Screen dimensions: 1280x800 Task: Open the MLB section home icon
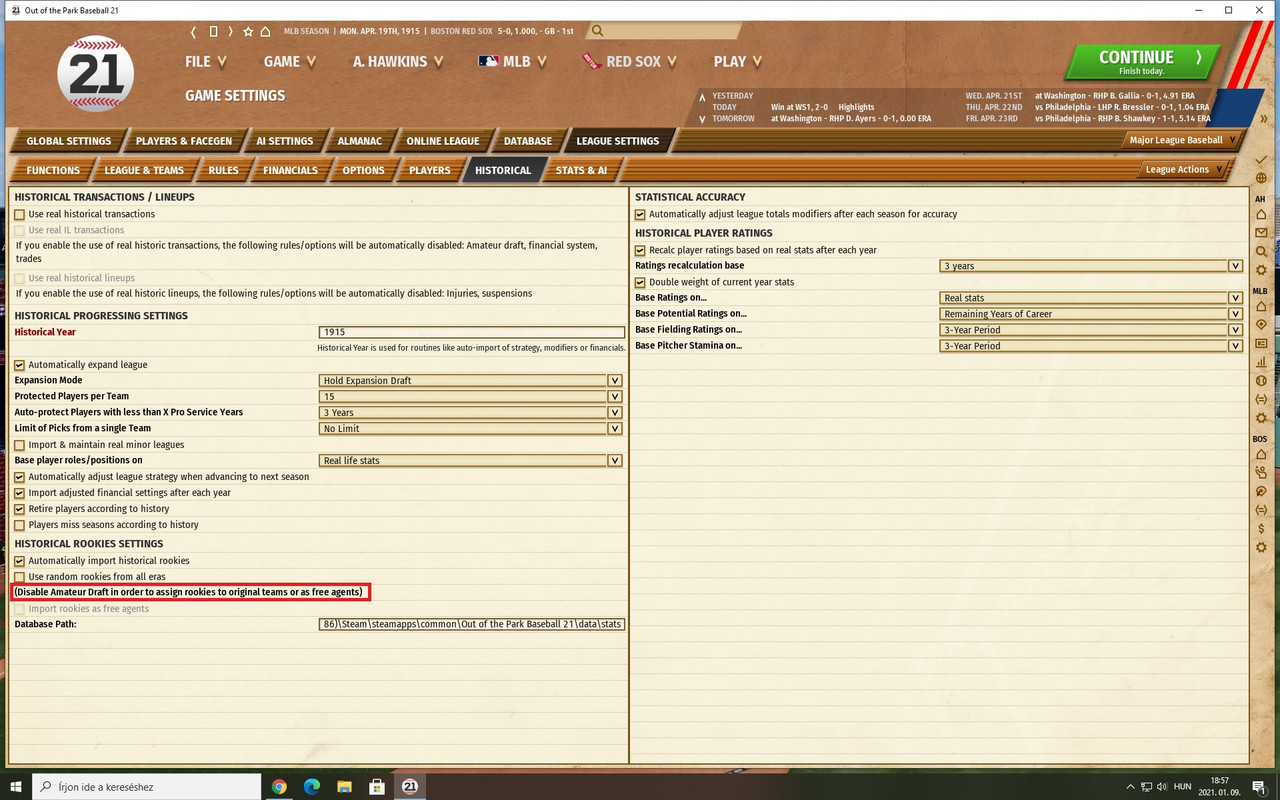pyautogui.click(x=1261, y=306)
